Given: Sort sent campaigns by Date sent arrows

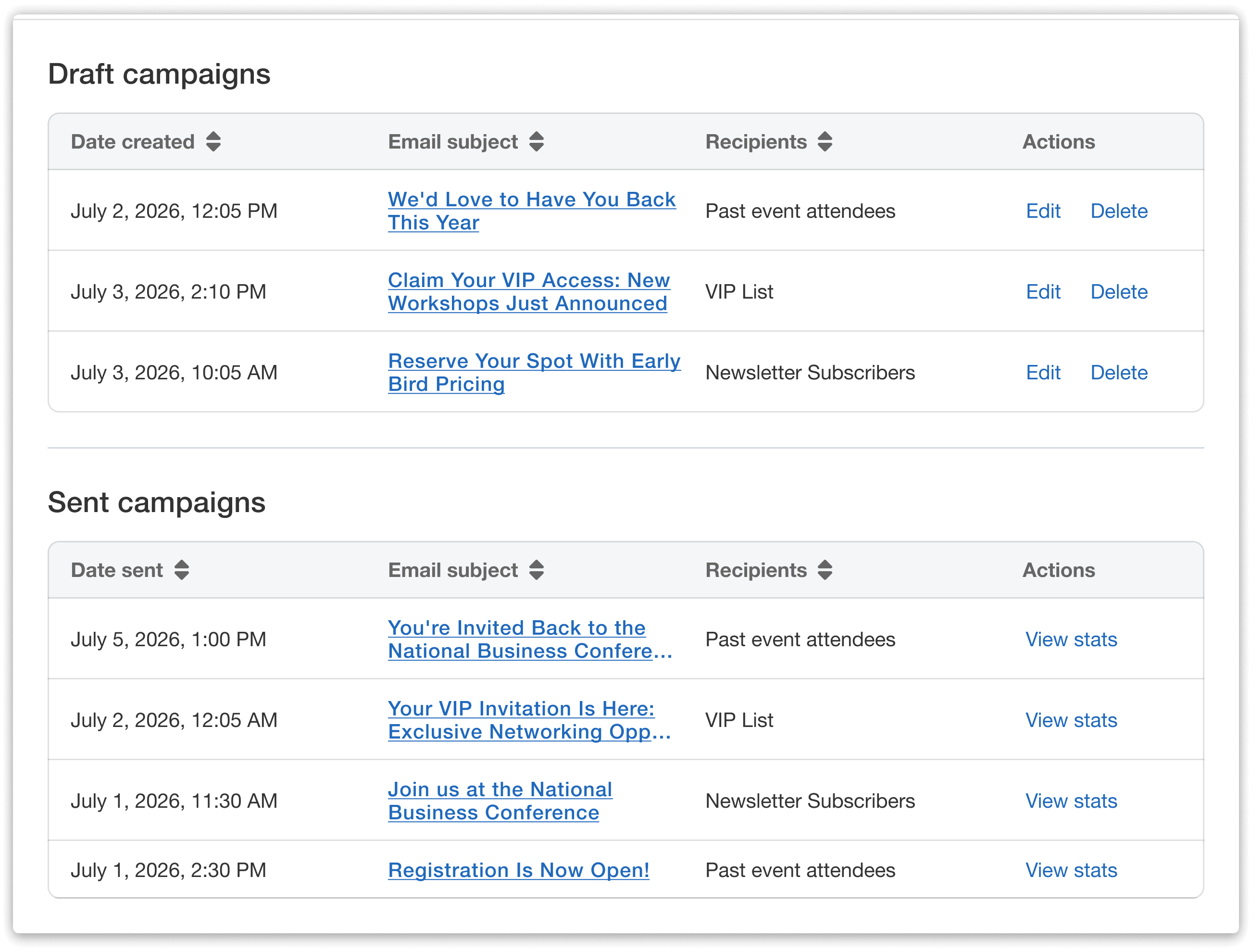Looking at the screenshot, I should pyautogui.click(x=181, y=570).
